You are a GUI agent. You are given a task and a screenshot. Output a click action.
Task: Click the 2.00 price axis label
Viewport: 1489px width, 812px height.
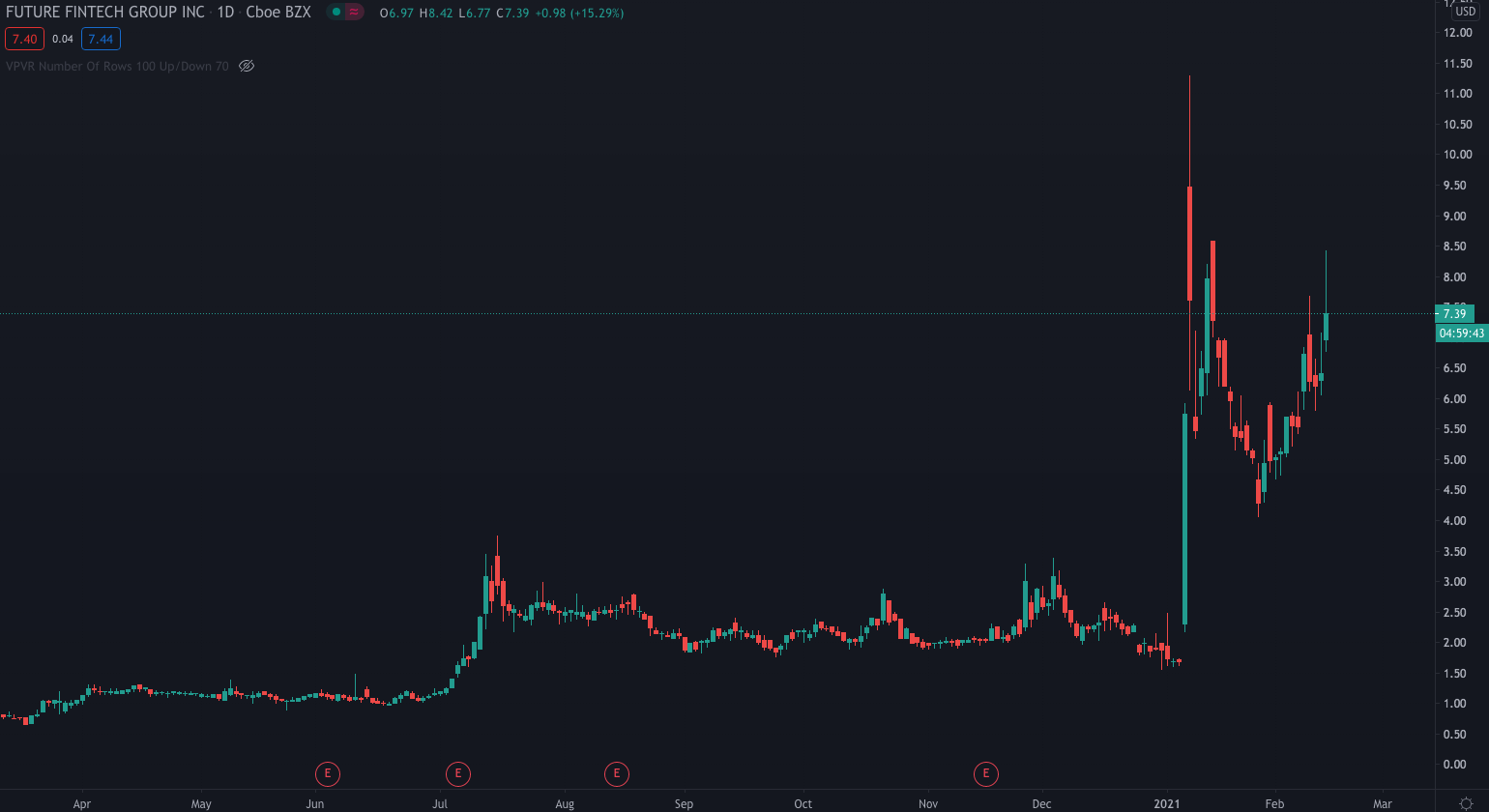1454,643
